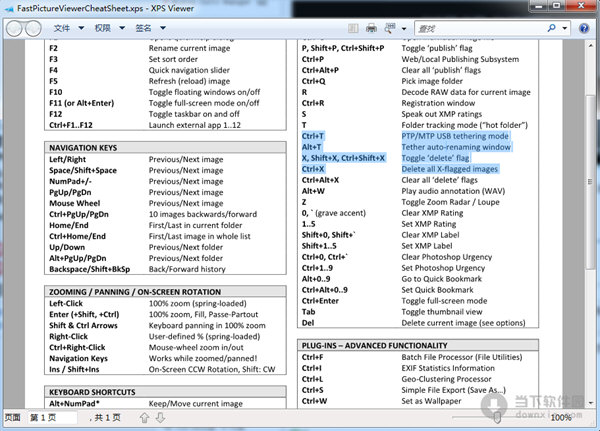Image resolution: width=600 pixels, height=431 pixels.
Task: Click 'Go to Quick Bookmark' text
Action: [x=442, y=279]
